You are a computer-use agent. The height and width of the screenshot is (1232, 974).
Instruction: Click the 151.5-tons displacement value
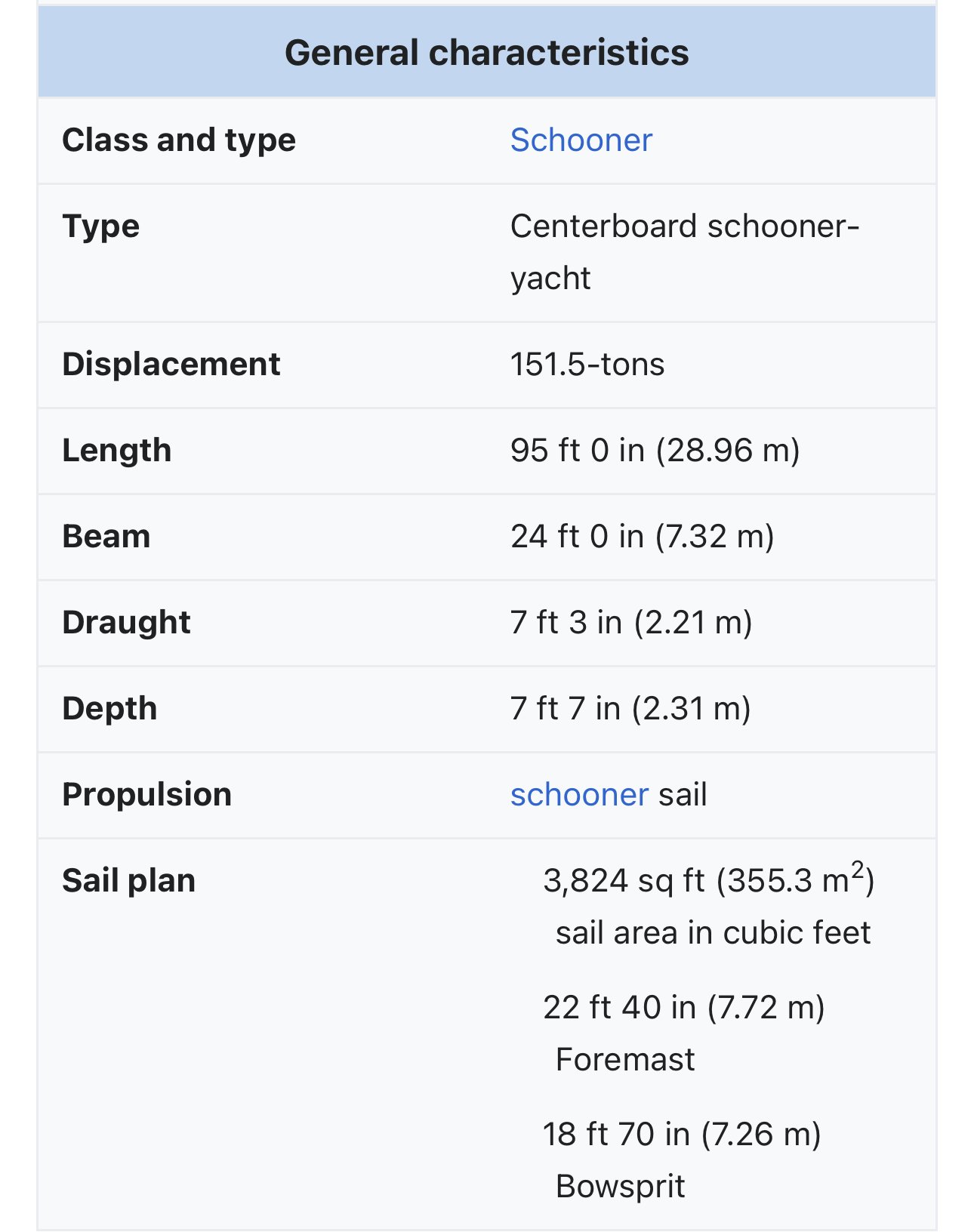pyautogui.click(x=587, y=365)
